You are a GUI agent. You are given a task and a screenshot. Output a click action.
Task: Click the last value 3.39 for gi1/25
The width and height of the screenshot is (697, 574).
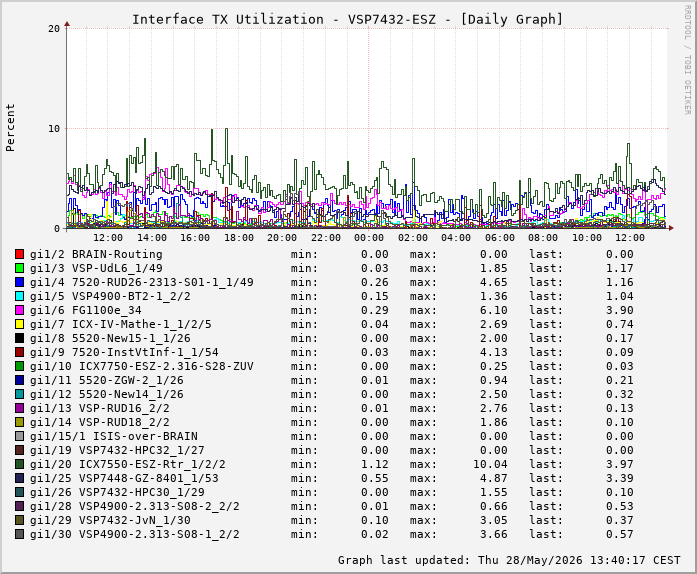[620, 478]
